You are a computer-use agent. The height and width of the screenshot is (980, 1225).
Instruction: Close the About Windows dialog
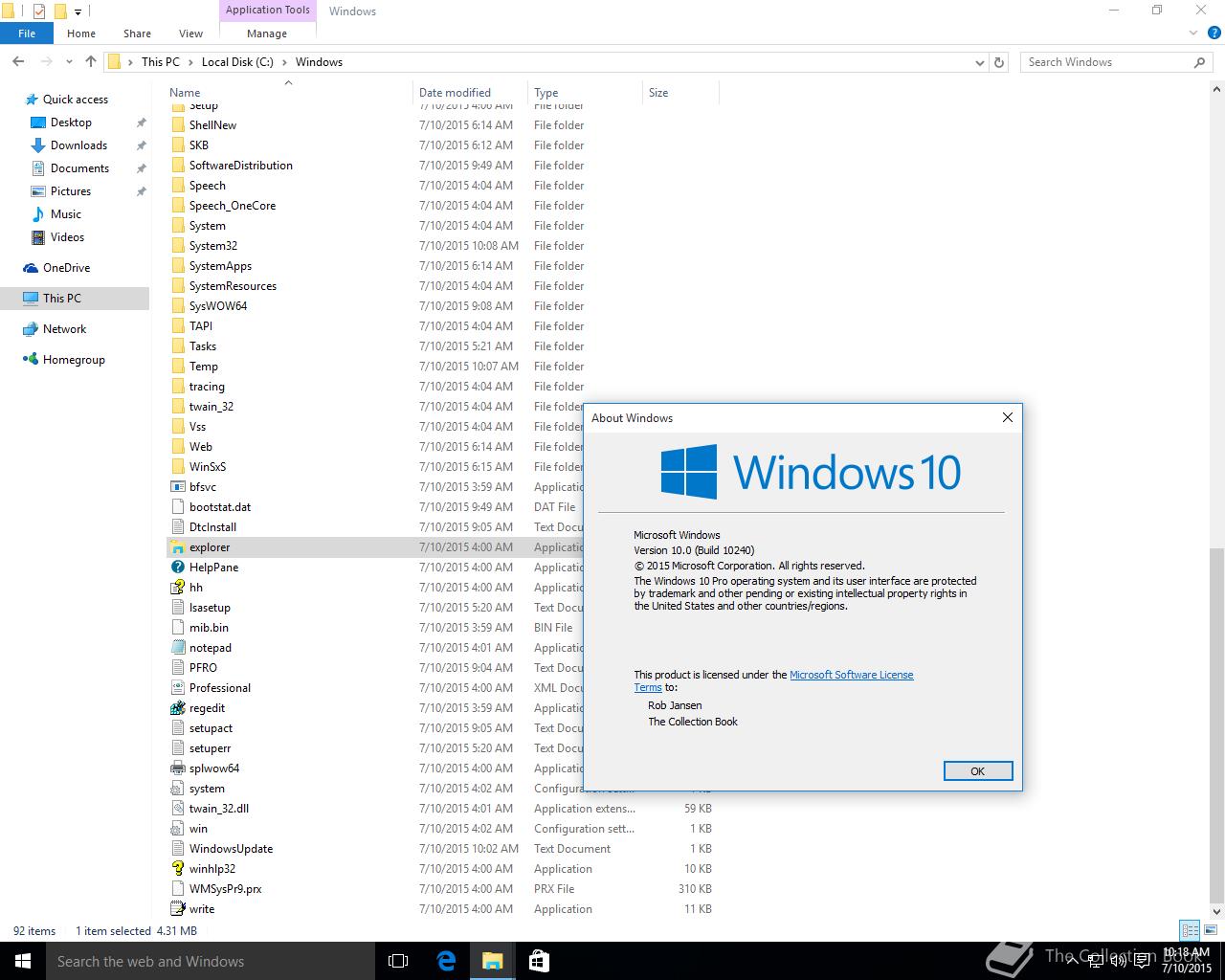[x=1007, y=417]
